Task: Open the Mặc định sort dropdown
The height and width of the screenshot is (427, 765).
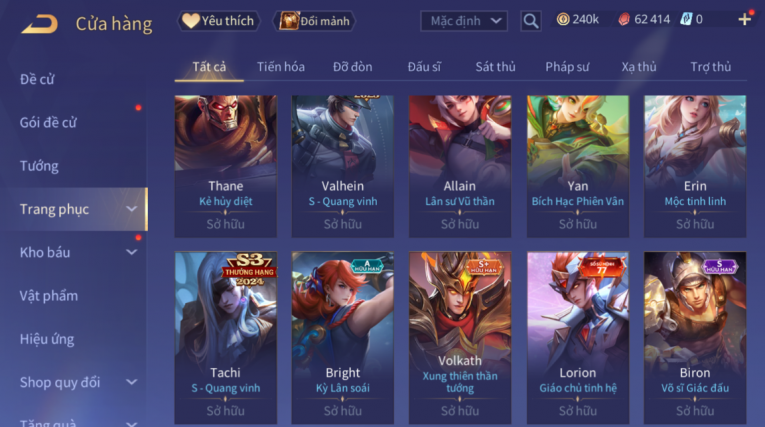Action: click(464, 21)
